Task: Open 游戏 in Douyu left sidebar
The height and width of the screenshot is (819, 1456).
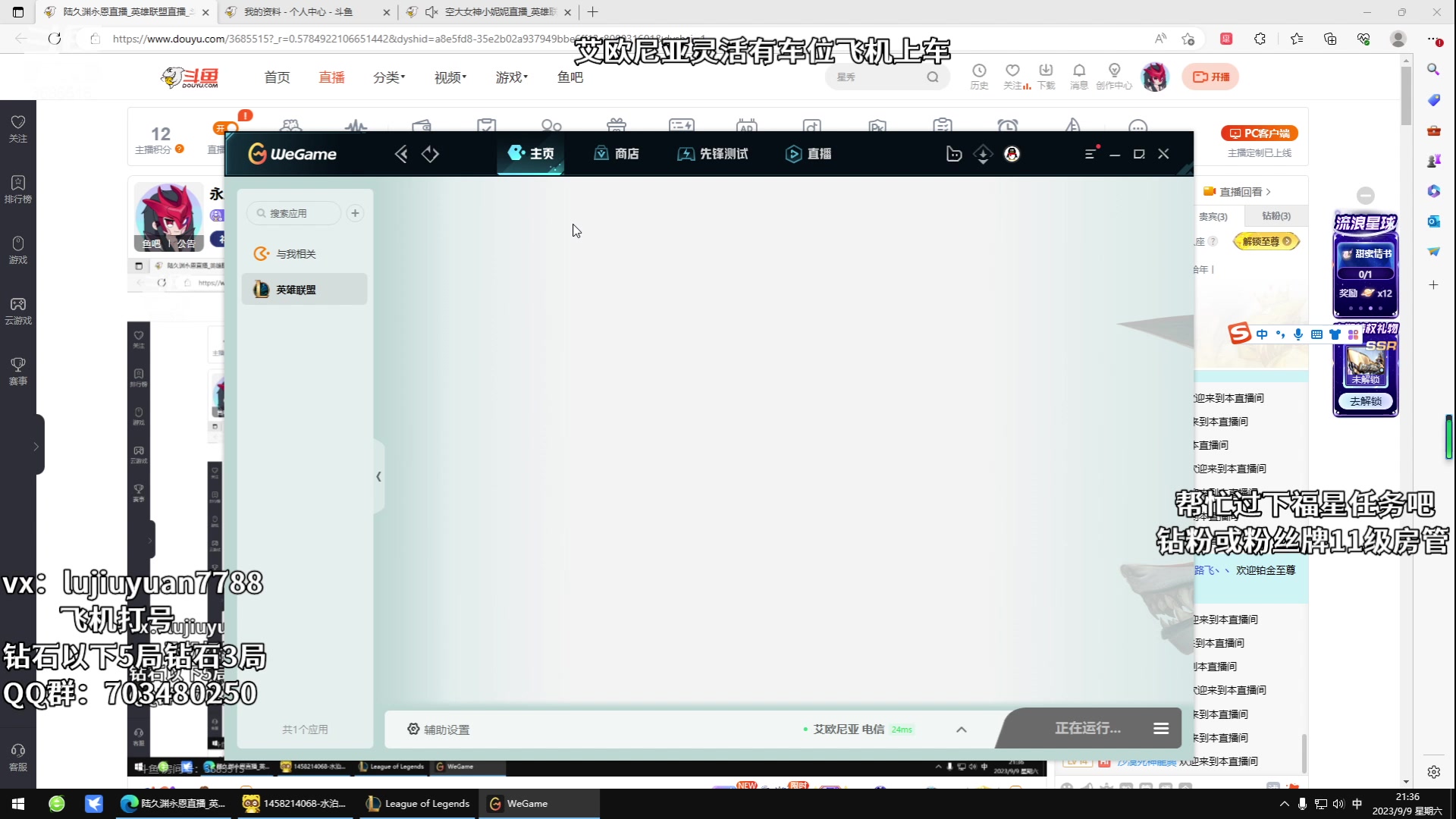Action: (x=18, y=250)
